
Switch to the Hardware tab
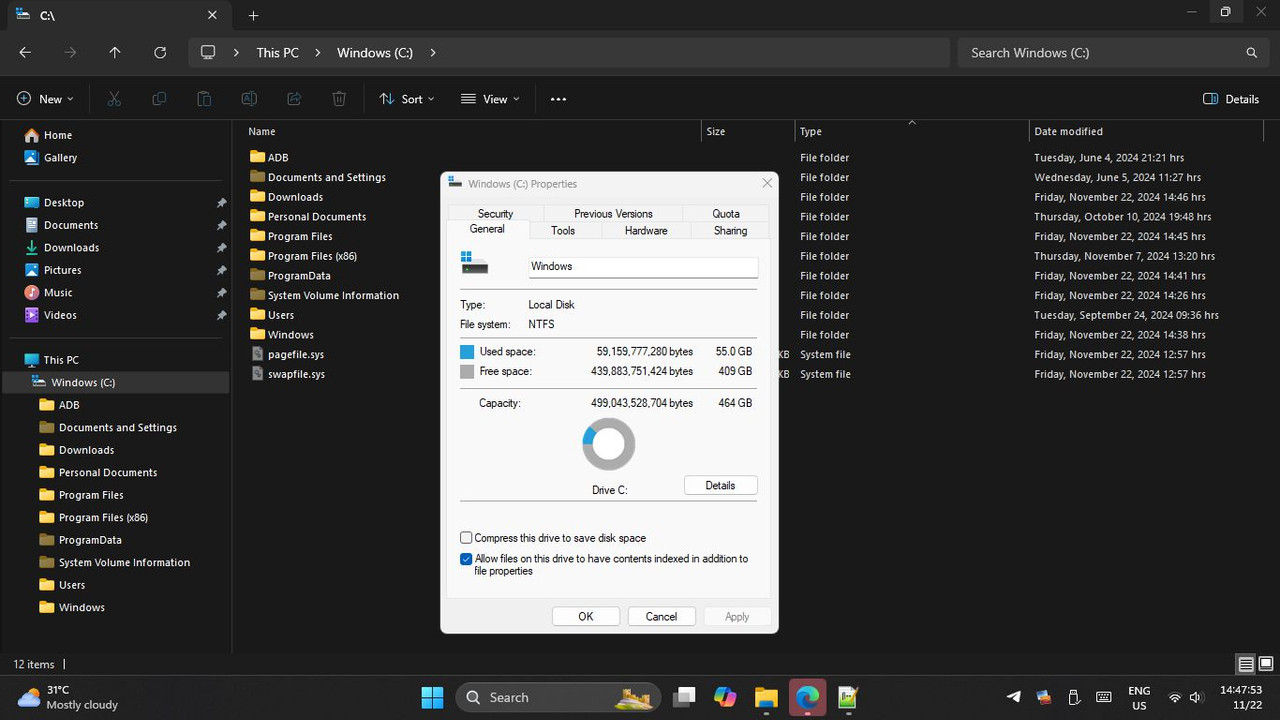[x=645, y=230]
